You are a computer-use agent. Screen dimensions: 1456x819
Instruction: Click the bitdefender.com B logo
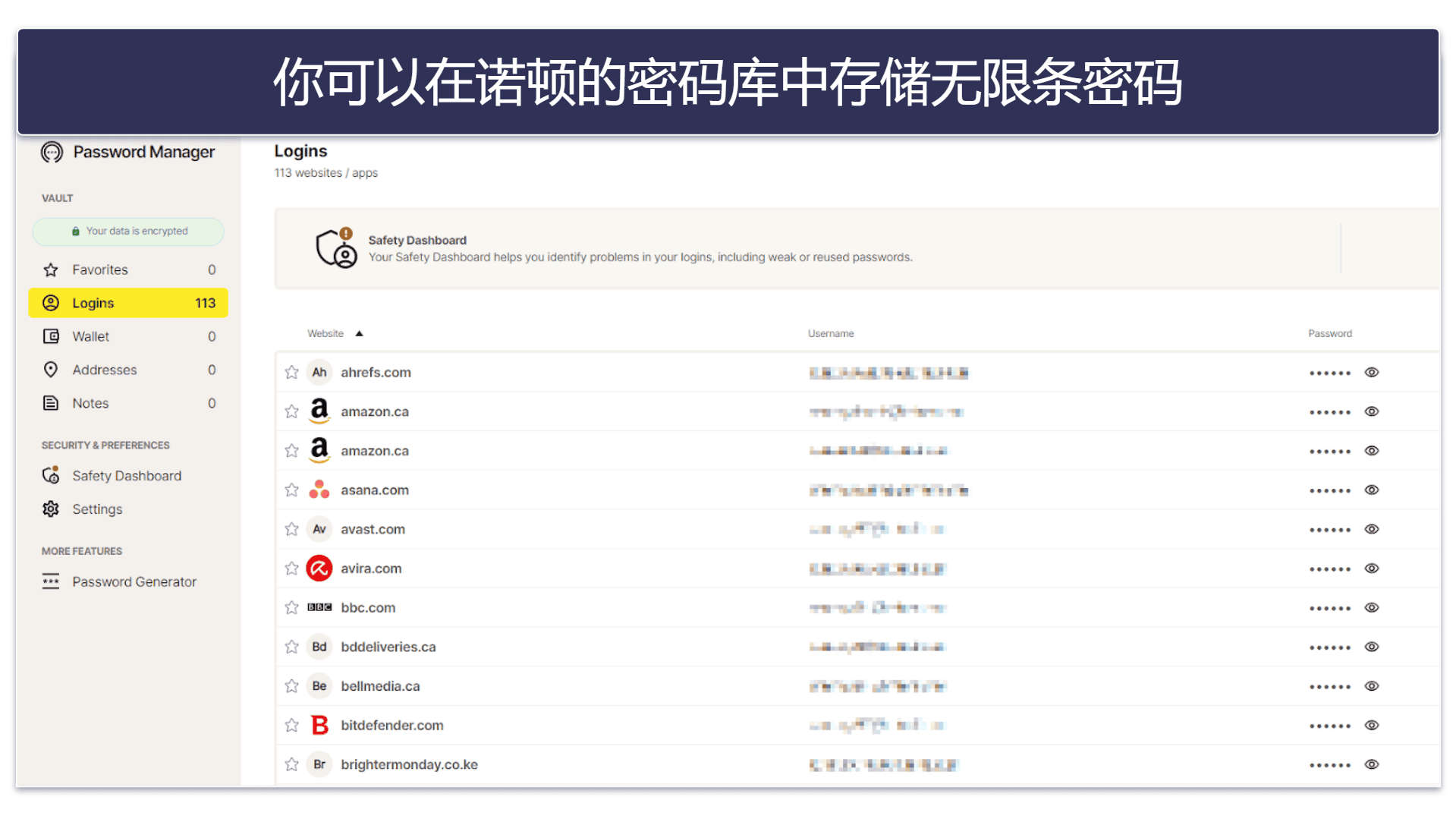coord(320,726)
